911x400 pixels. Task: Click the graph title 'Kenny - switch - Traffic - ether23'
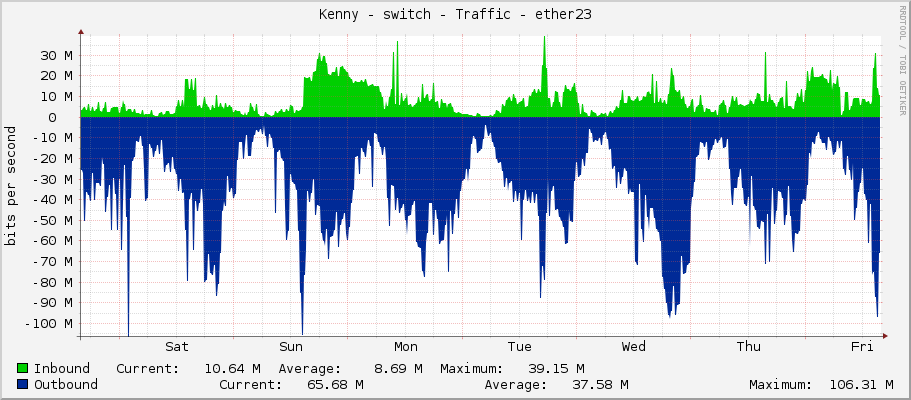coord(455,15)
